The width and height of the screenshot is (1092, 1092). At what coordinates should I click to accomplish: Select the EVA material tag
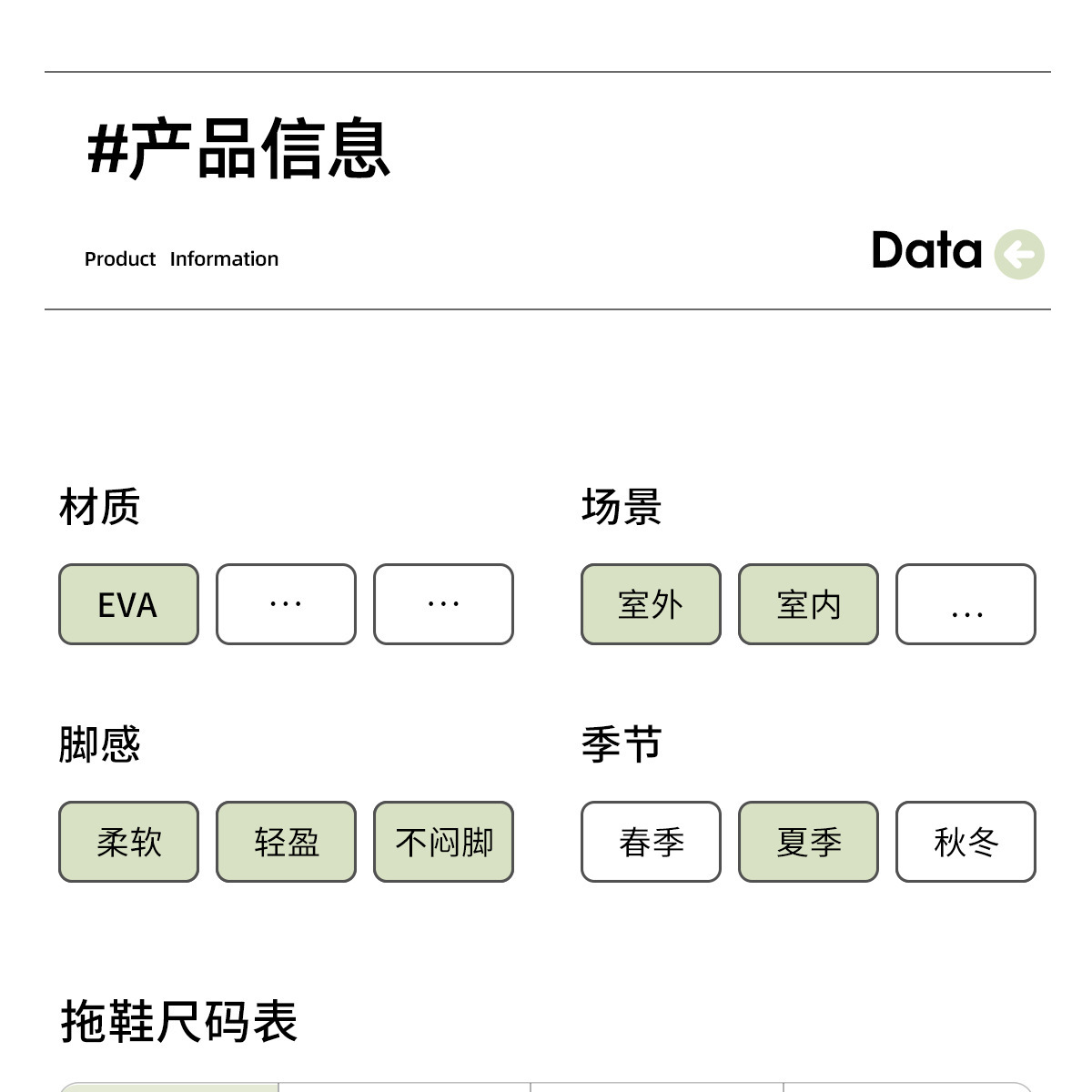[128, 604]
